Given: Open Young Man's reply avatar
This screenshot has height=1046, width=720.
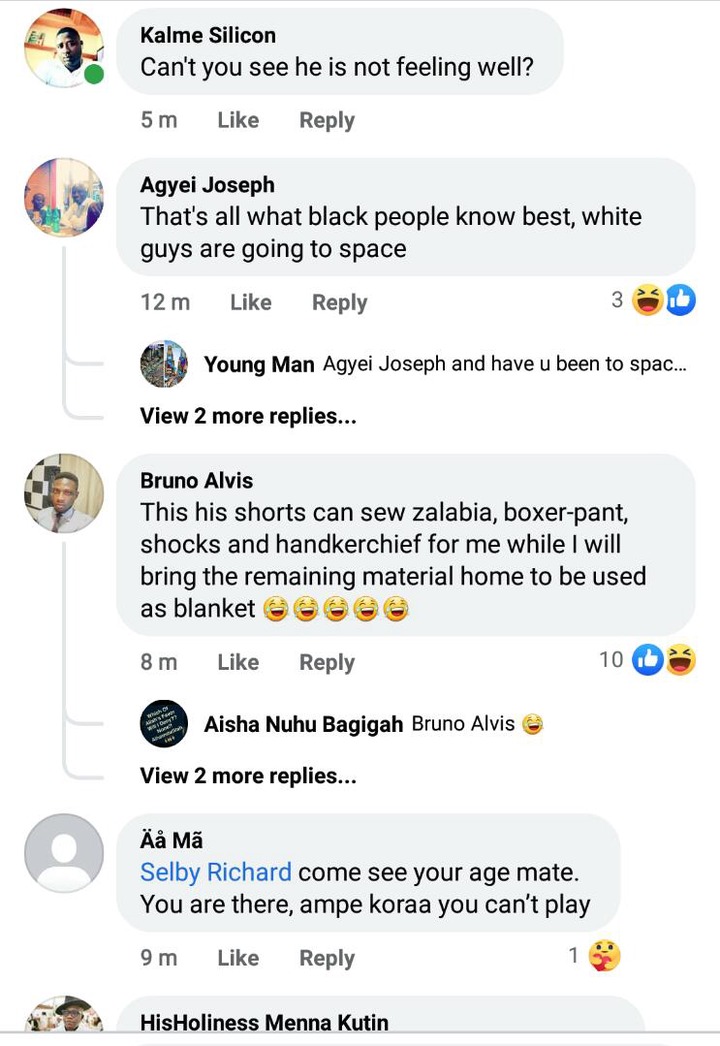Looking at the screenshot, I should point(164,364).
